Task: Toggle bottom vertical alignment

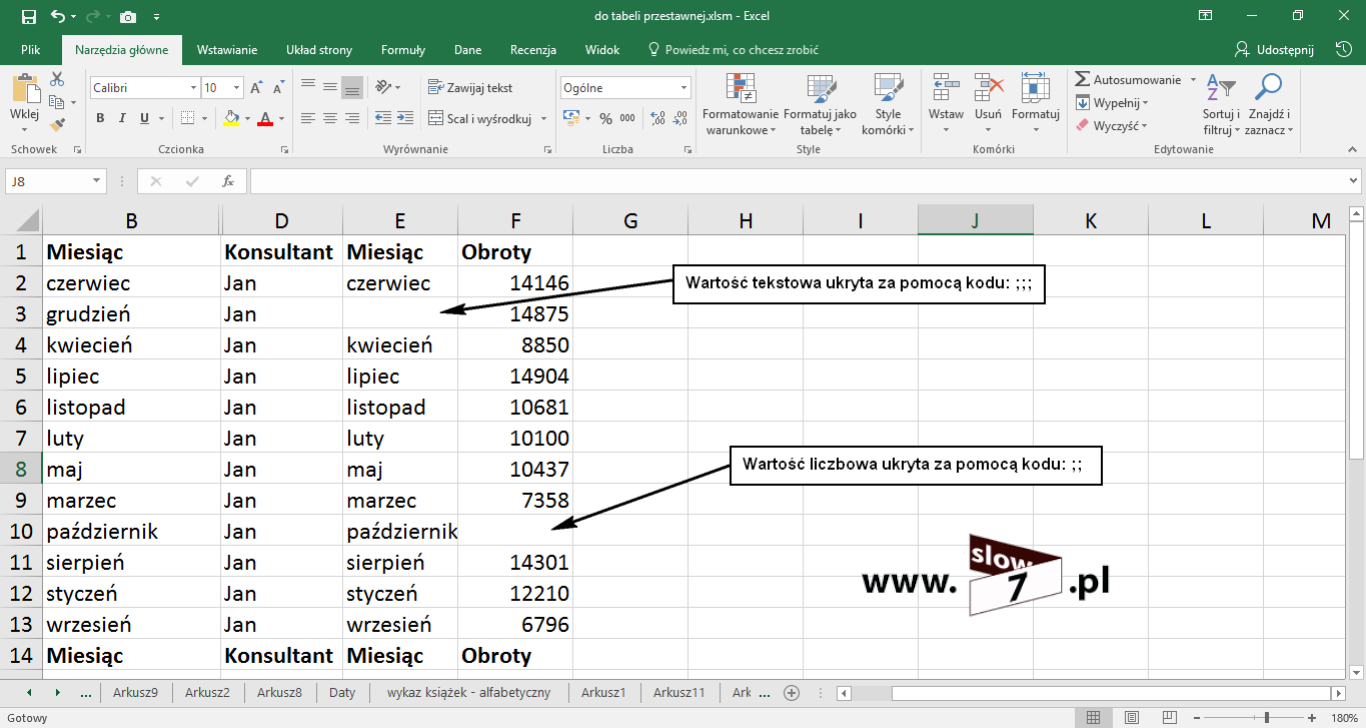Action: 352,88
